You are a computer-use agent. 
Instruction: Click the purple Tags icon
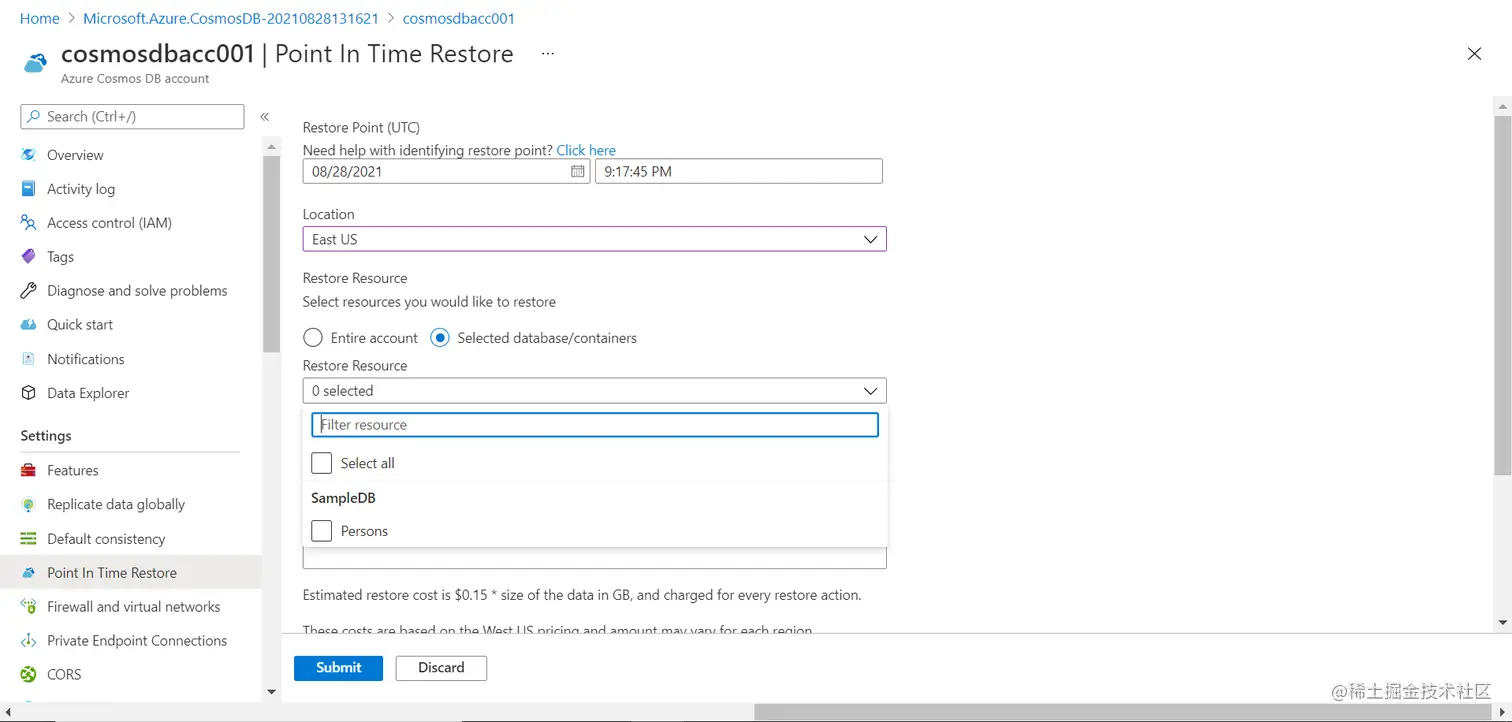29,257
